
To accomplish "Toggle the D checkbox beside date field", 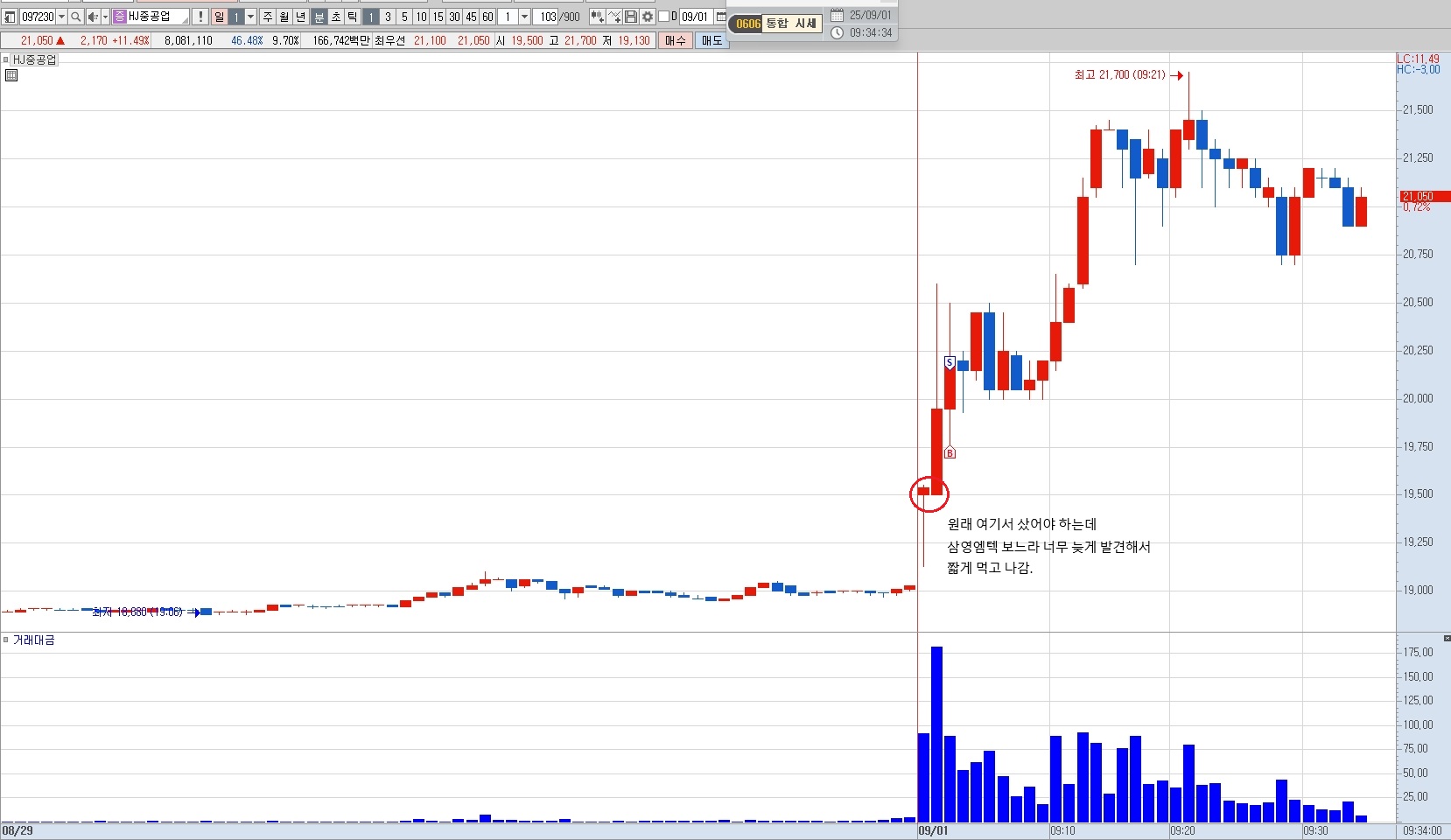I will coord(663,17).
